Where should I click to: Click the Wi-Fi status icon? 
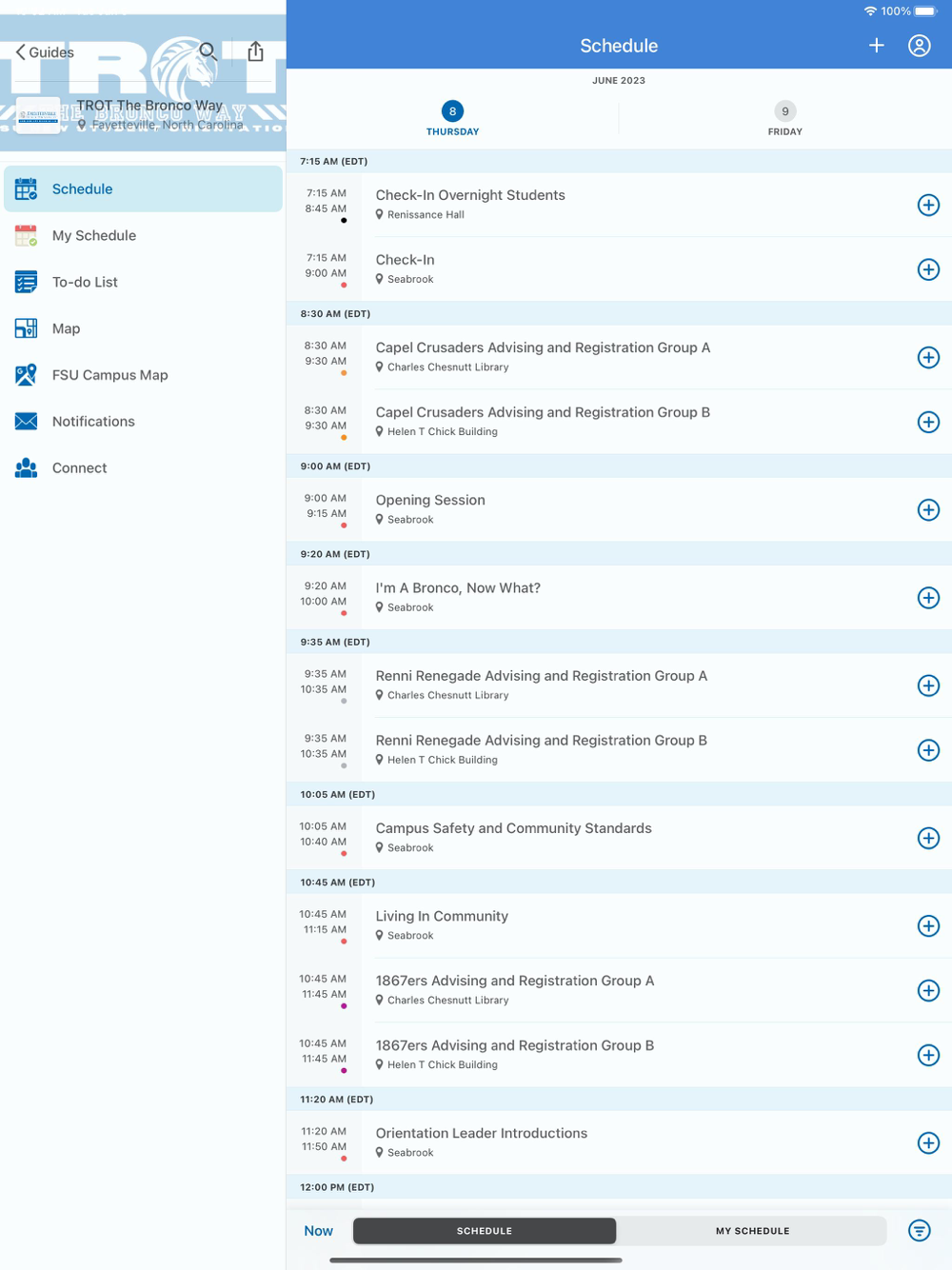pos(870,11)
